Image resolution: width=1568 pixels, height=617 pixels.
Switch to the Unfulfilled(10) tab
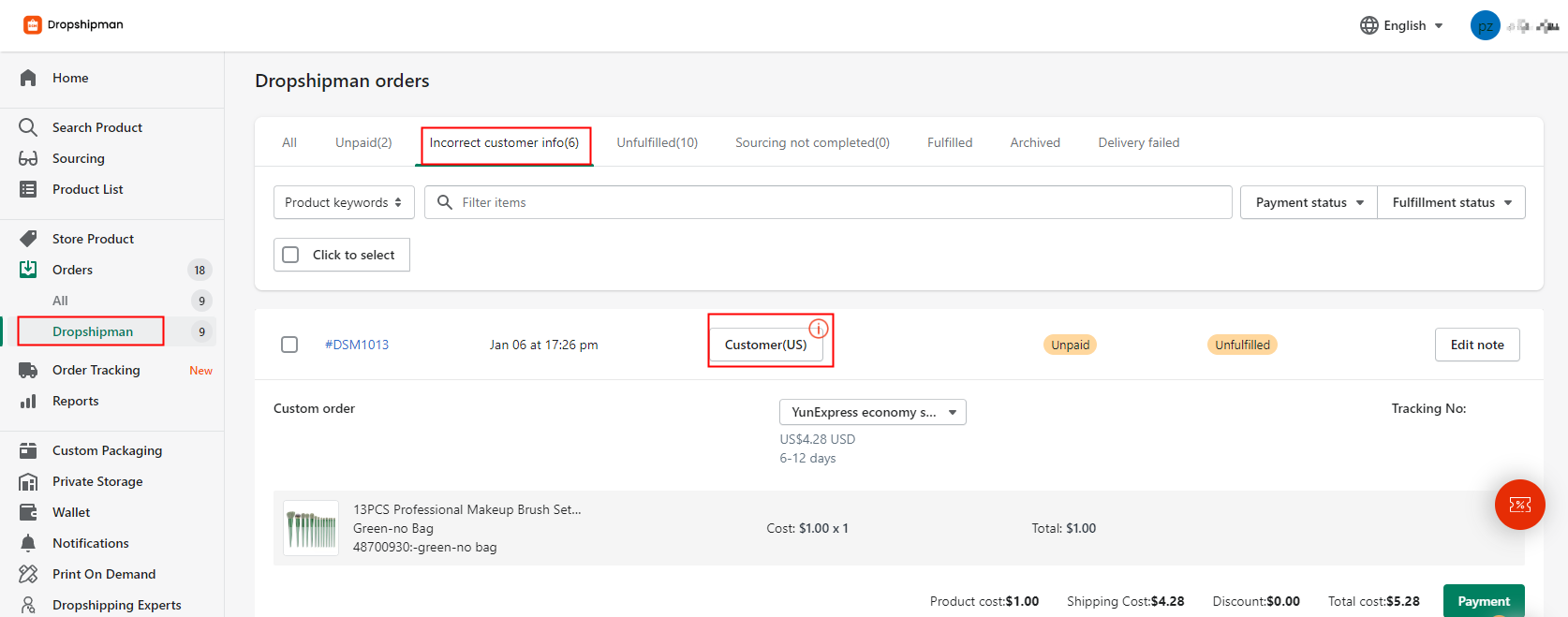658,142
